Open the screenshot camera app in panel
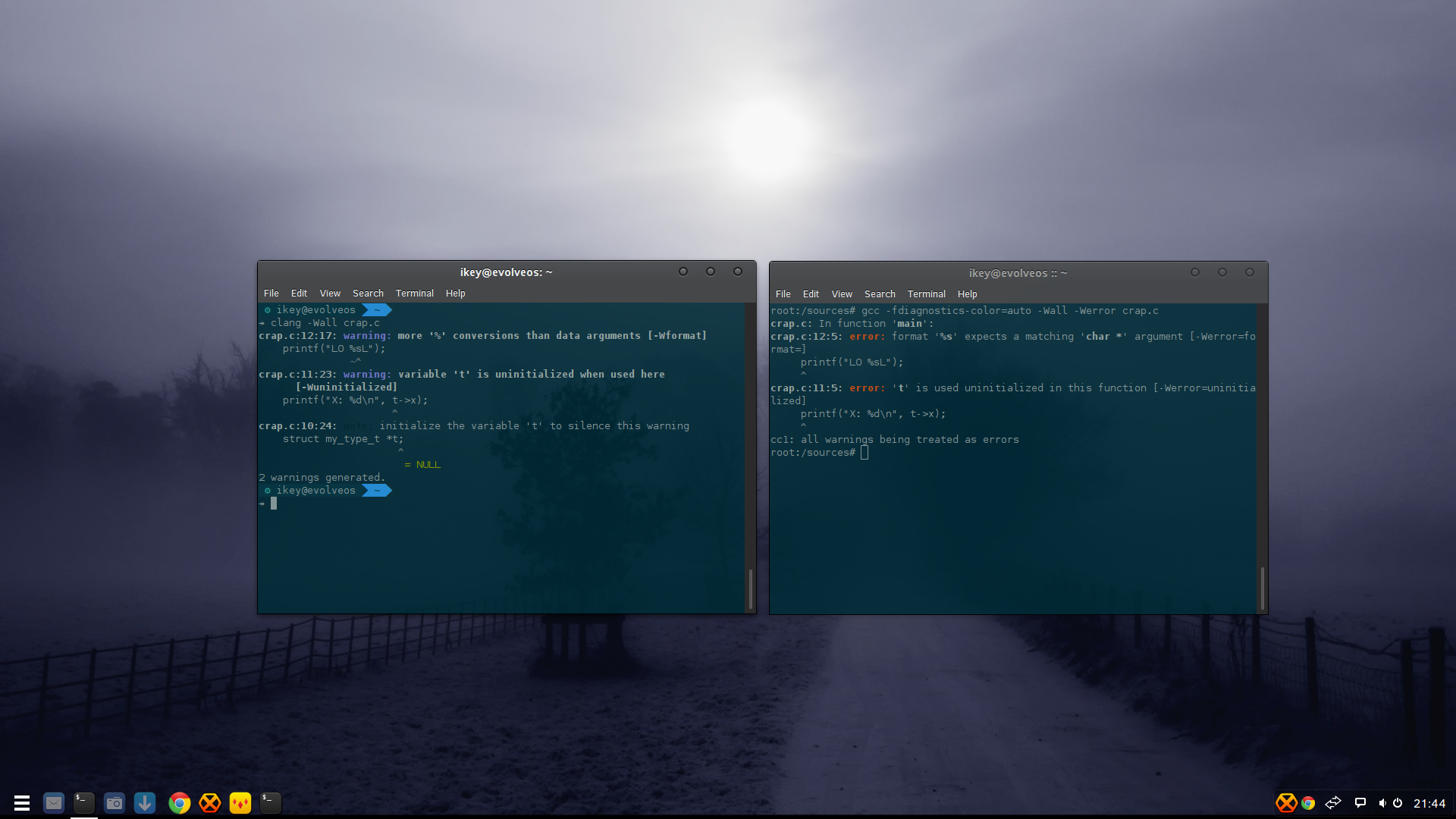The width and height of the screenshot is (1456, 819). 115,802
